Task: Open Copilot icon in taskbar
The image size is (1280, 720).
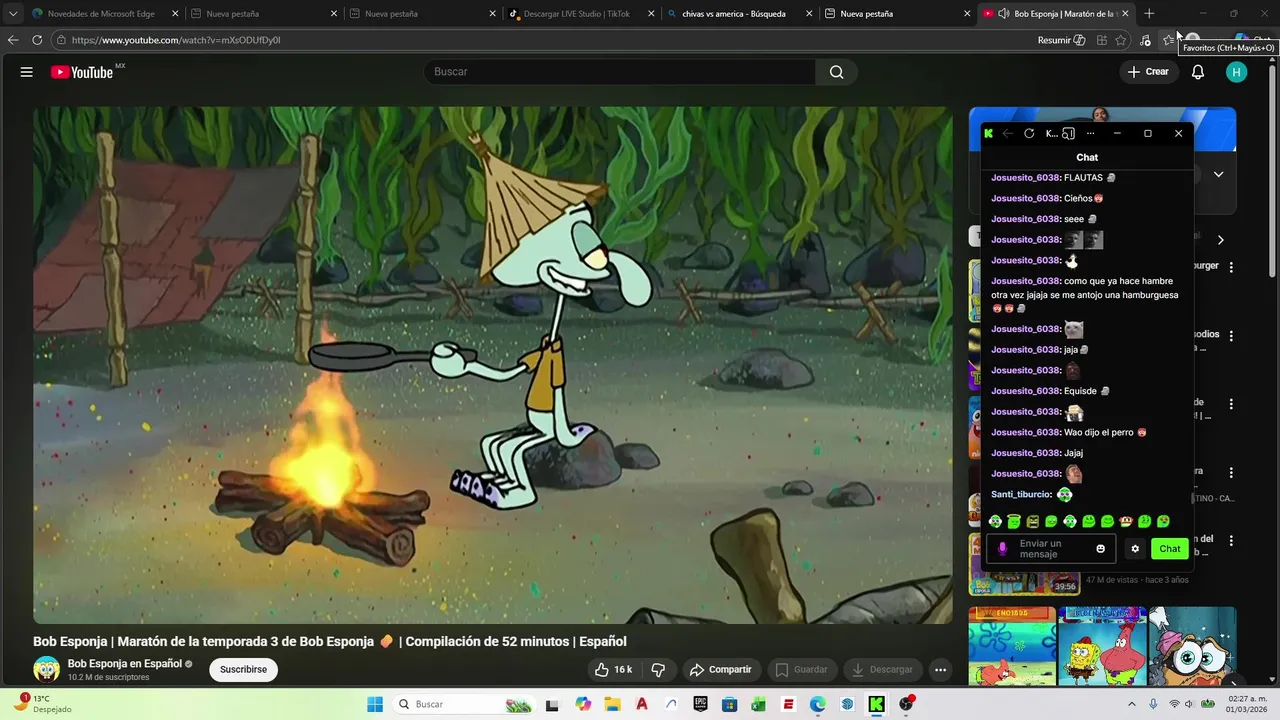Action: click(583, 704)
